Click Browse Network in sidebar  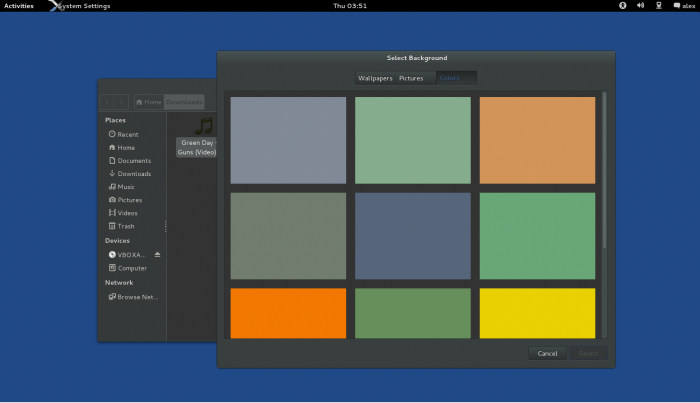[x=135, y=297]
